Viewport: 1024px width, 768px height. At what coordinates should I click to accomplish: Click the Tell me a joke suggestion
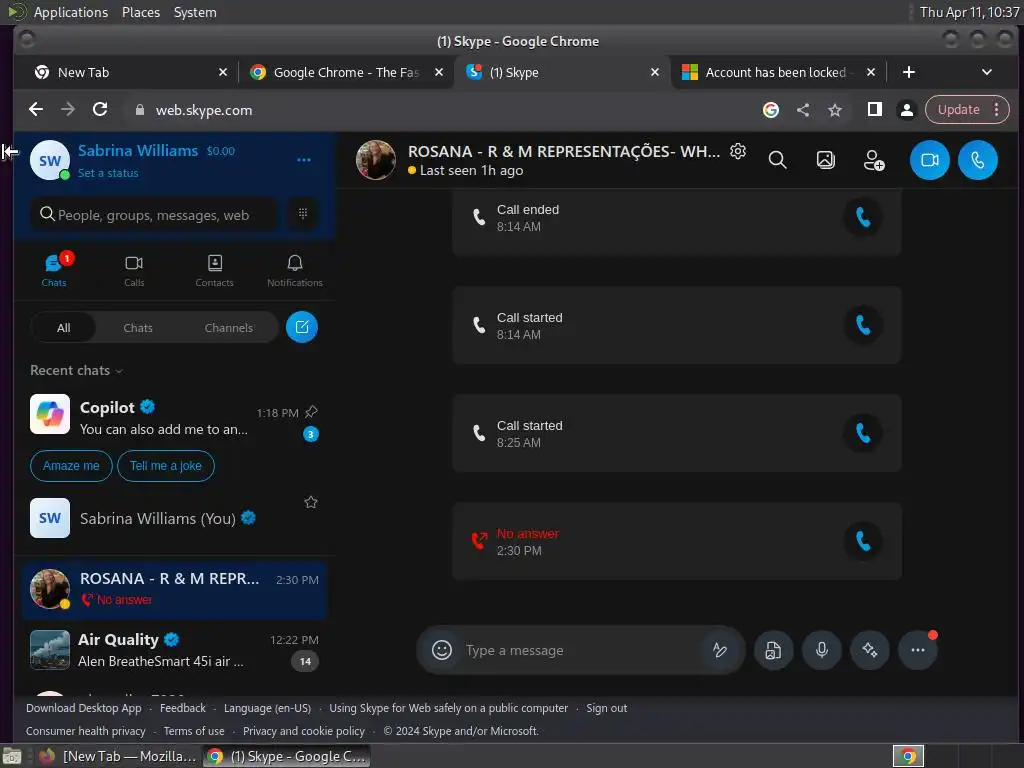click(x=166, y=466)
